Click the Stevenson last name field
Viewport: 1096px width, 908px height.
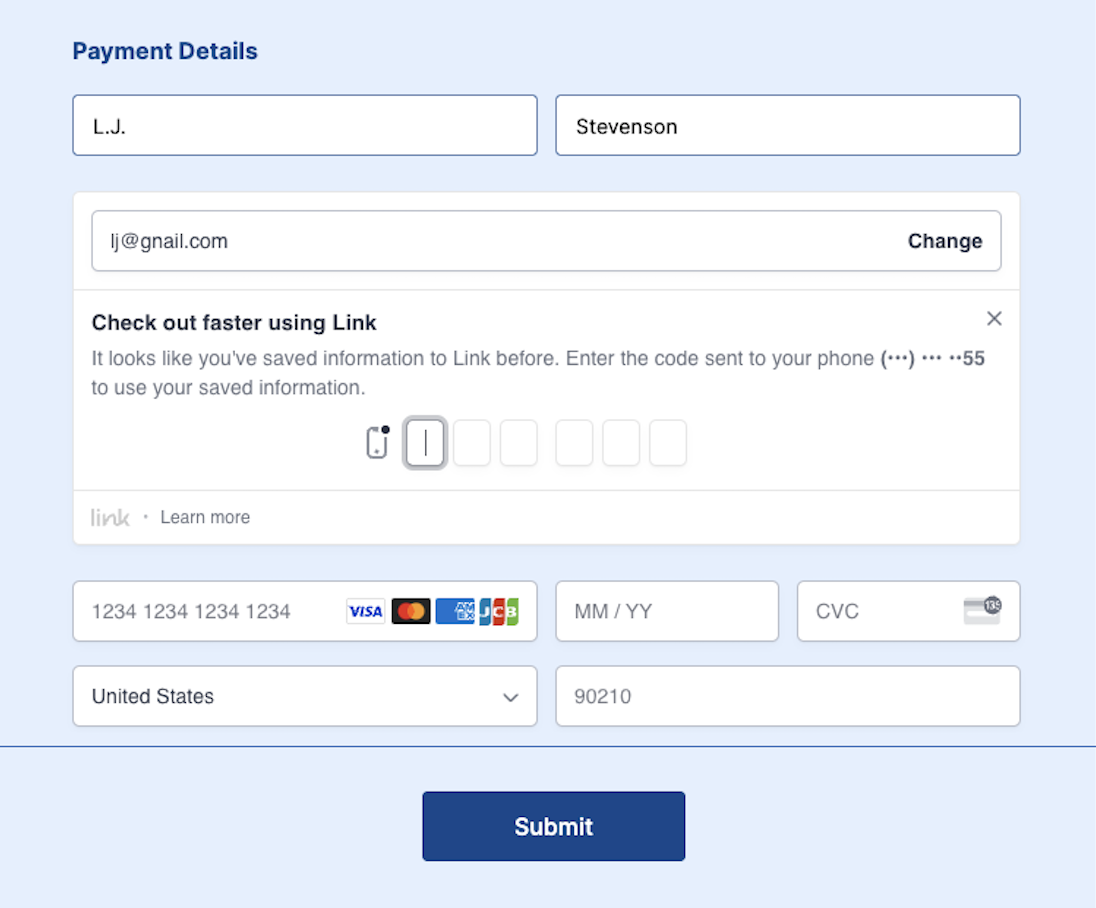click(787, 126)
